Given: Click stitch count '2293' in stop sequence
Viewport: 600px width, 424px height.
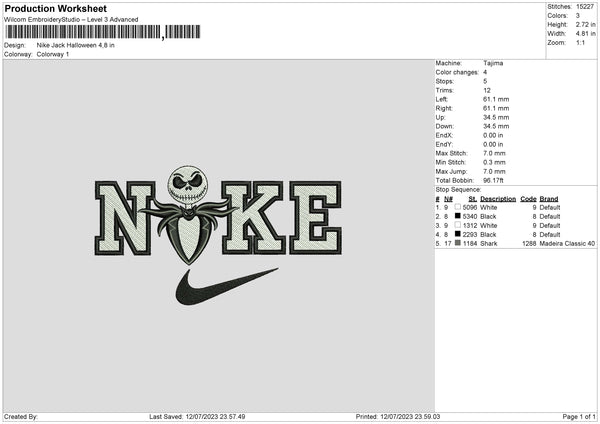Looking at the screenshot, I should pos(470,234).
